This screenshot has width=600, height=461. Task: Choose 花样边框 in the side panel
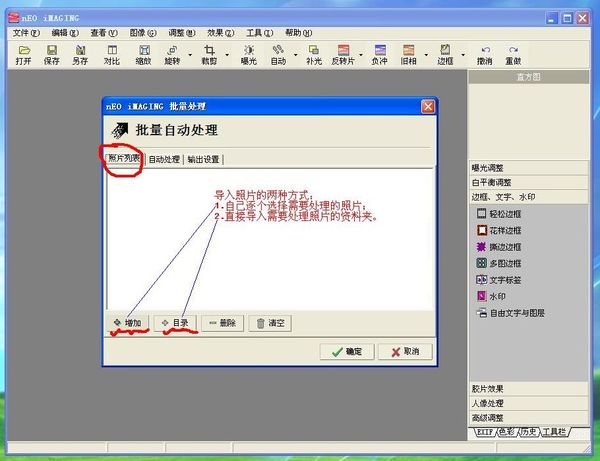(x=504, y=230)
